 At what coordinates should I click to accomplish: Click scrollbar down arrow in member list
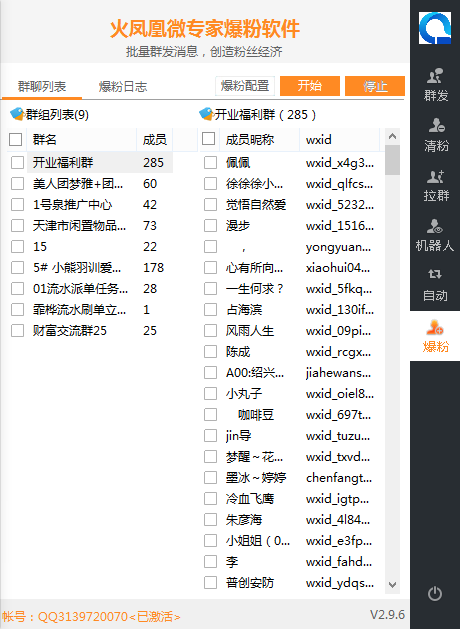point(392,585)
